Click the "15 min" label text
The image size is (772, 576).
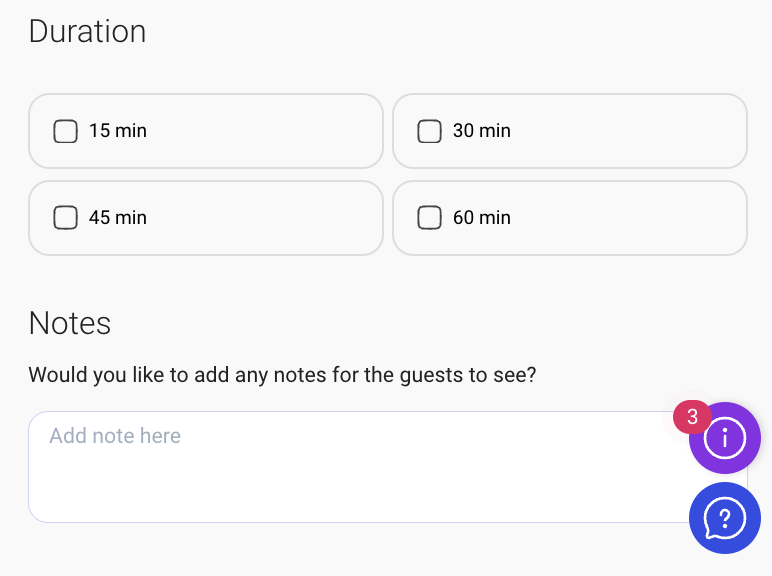pos(118,131)
